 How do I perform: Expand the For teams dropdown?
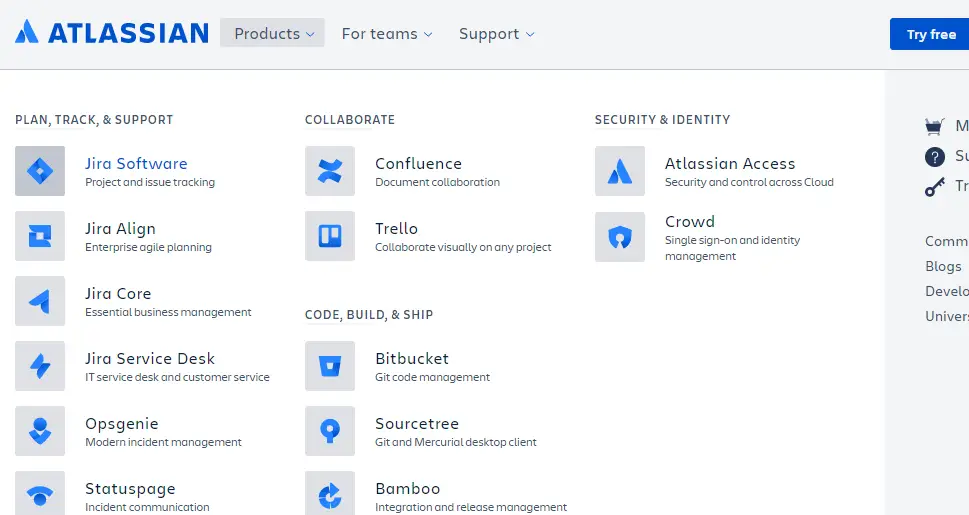pos(387,34)
